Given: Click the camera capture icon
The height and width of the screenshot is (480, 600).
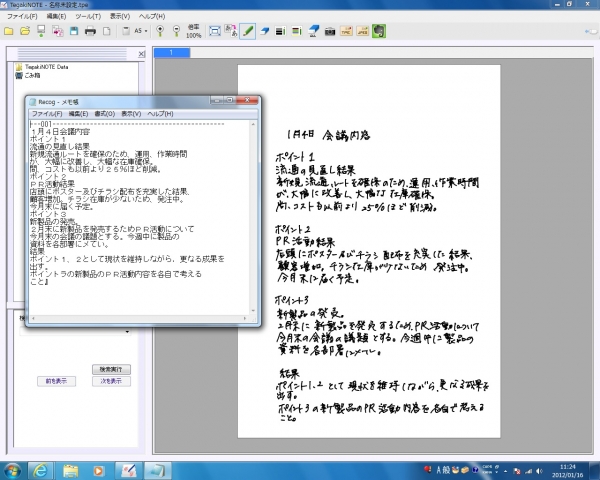Looking at the screenshot, I should click(330, 31).
